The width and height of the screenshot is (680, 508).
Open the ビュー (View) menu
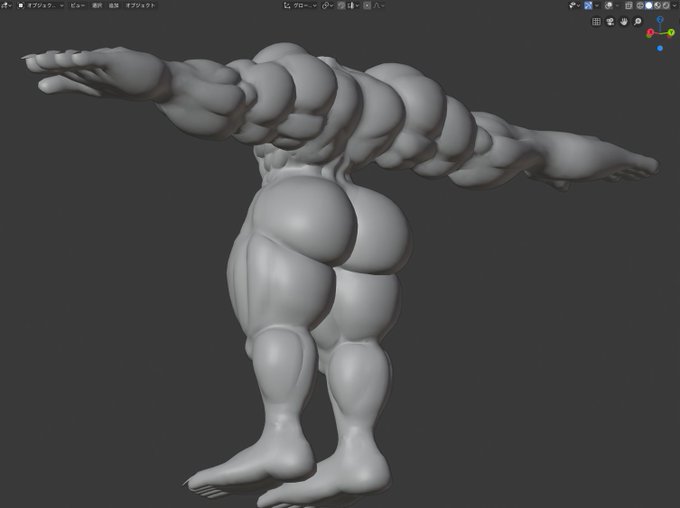pyautogui.click(x=77, y=5)
